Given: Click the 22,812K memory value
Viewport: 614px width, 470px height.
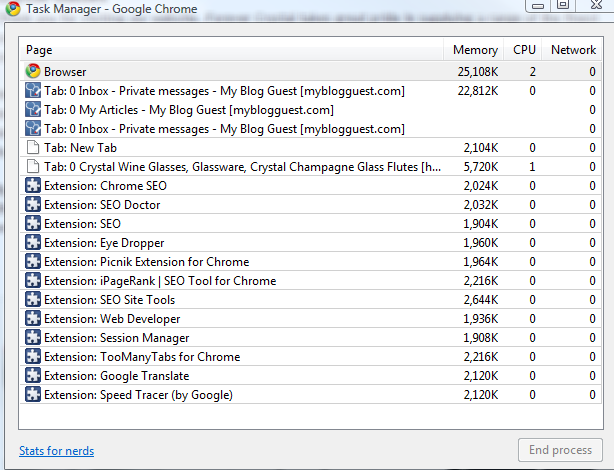Looking at the screenshot, I should click(x=478, y=91).
